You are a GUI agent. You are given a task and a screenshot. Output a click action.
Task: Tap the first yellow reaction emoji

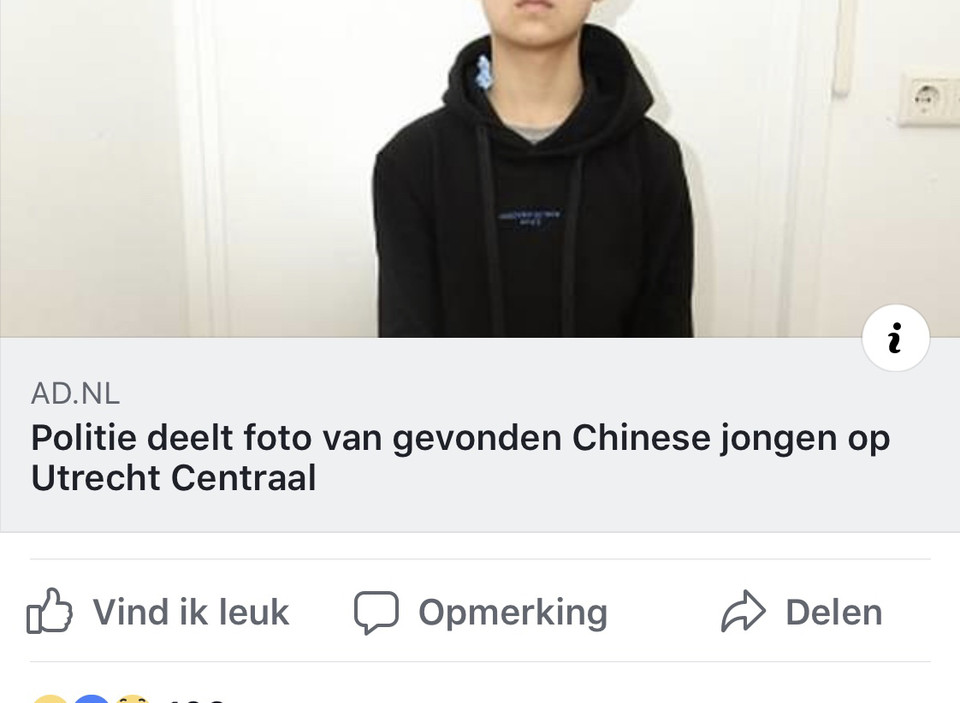click(x=50, y=699)
